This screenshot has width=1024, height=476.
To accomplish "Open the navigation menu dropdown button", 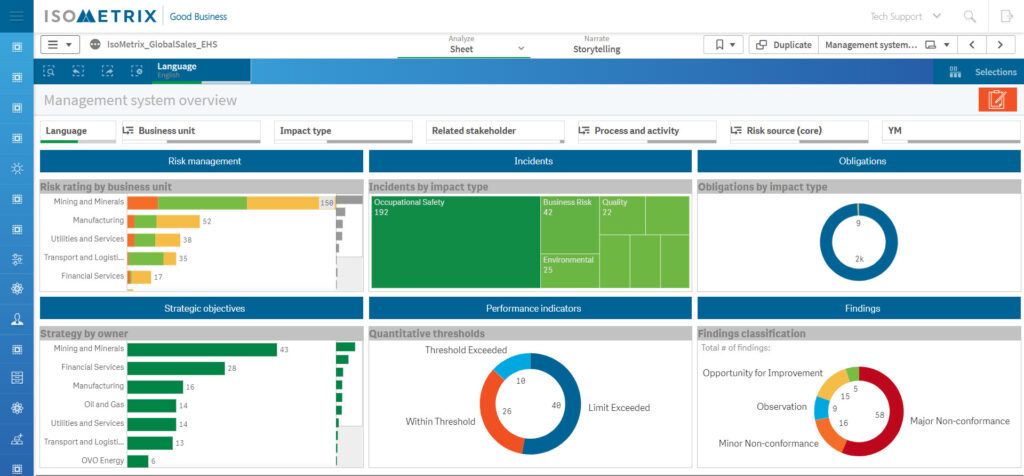I will pyautogui.click(x=60, y=44).
